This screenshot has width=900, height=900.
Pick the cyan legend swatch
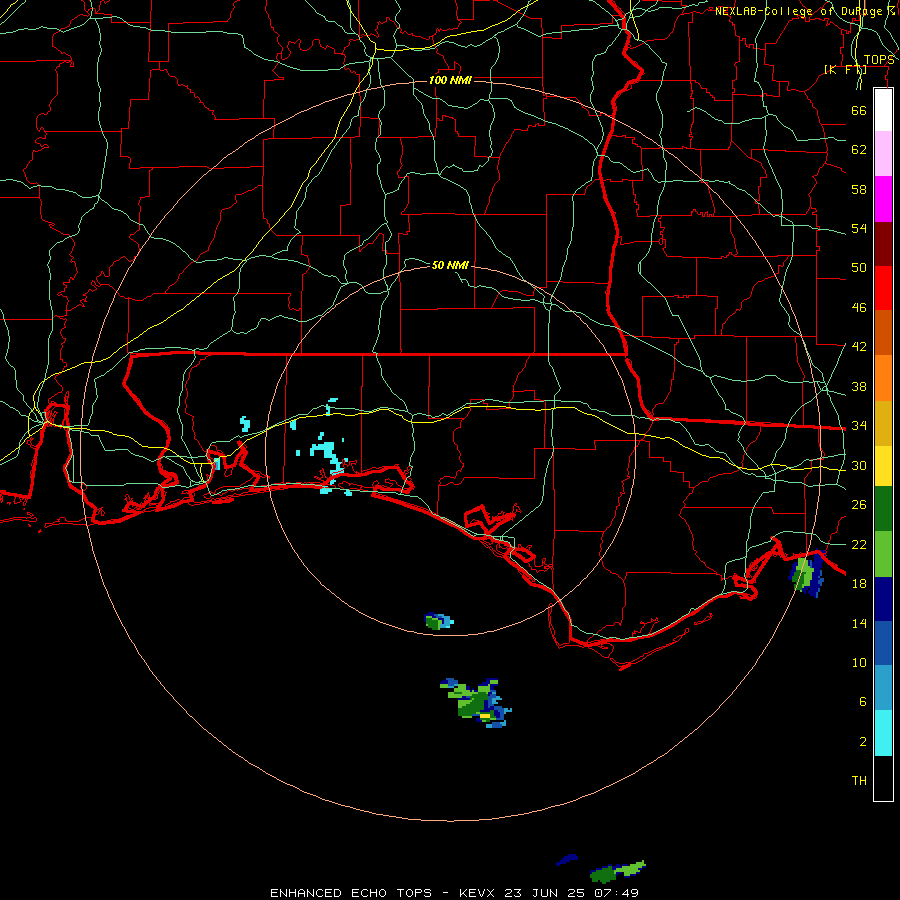point(883,733)
